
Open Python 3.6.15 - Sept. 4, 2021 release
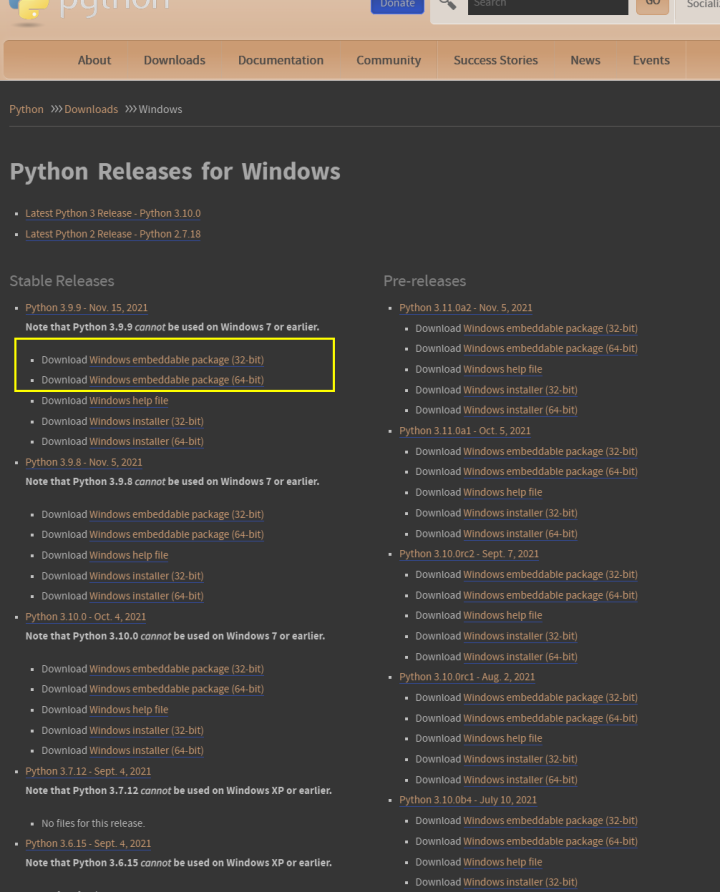[88, 844]
